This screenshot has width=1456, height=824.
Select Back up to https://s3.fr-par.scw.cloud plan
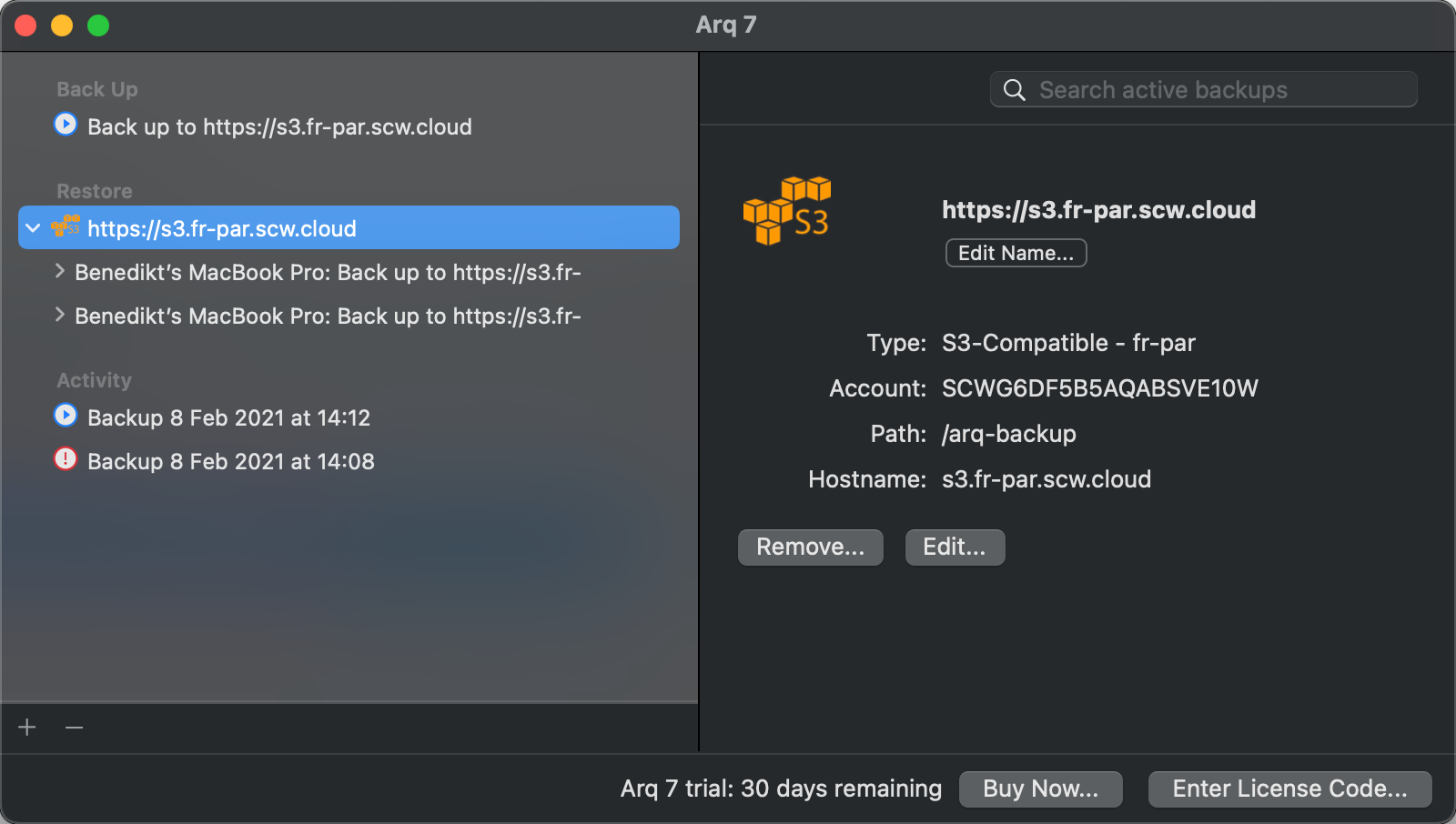pos(279,127)
